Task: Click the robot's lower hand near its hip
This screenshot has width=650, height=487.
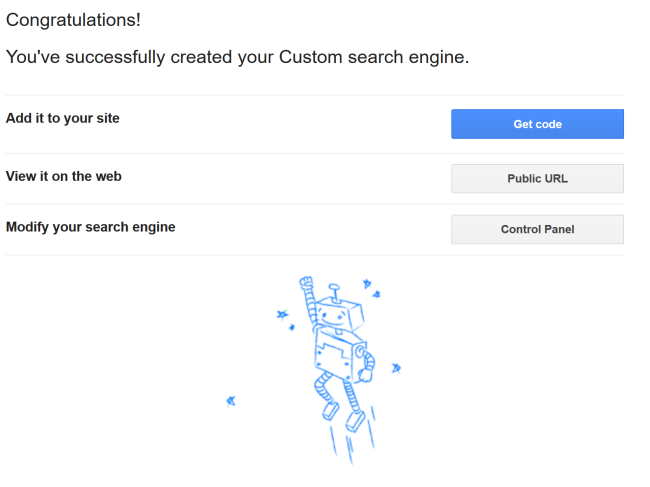Action: coord(365,375)
